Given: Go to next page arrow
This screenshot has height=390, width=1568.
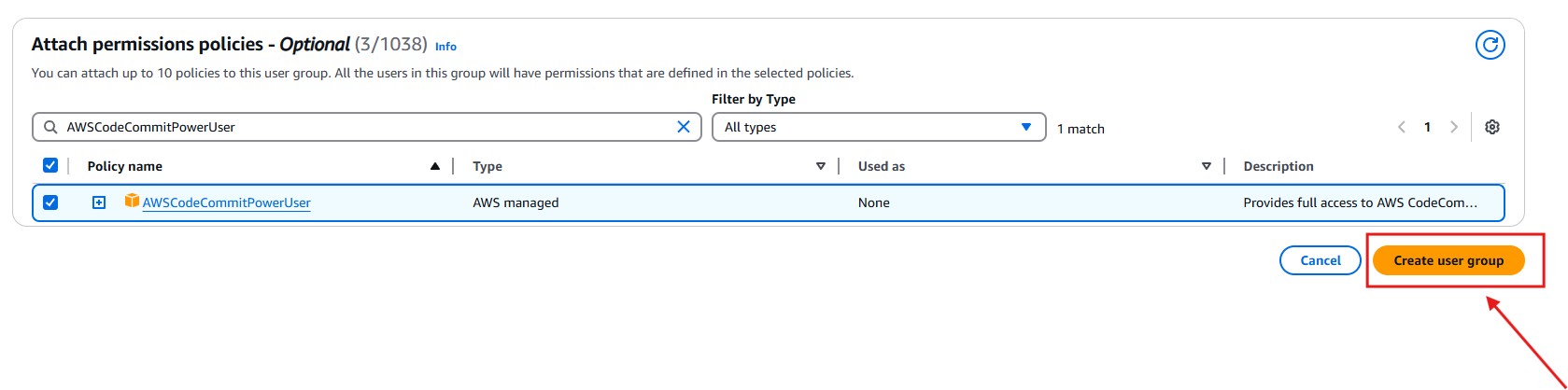Looking at the screenshot, I should coord(1453,127).
